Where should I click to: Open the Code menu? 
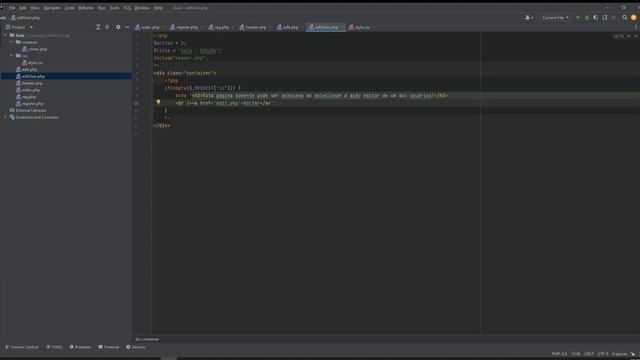coord(69,8)
